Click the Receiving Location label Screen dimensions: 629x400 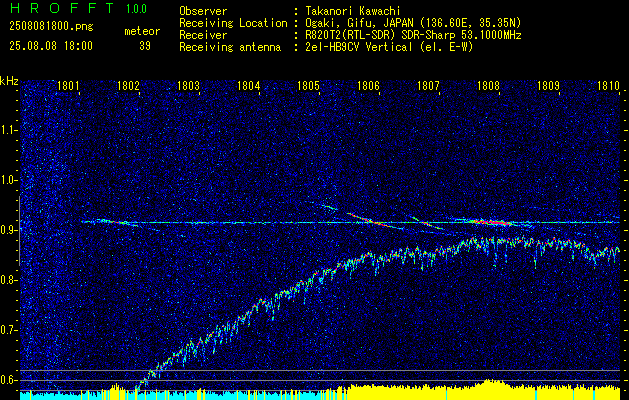click(233, 23)
